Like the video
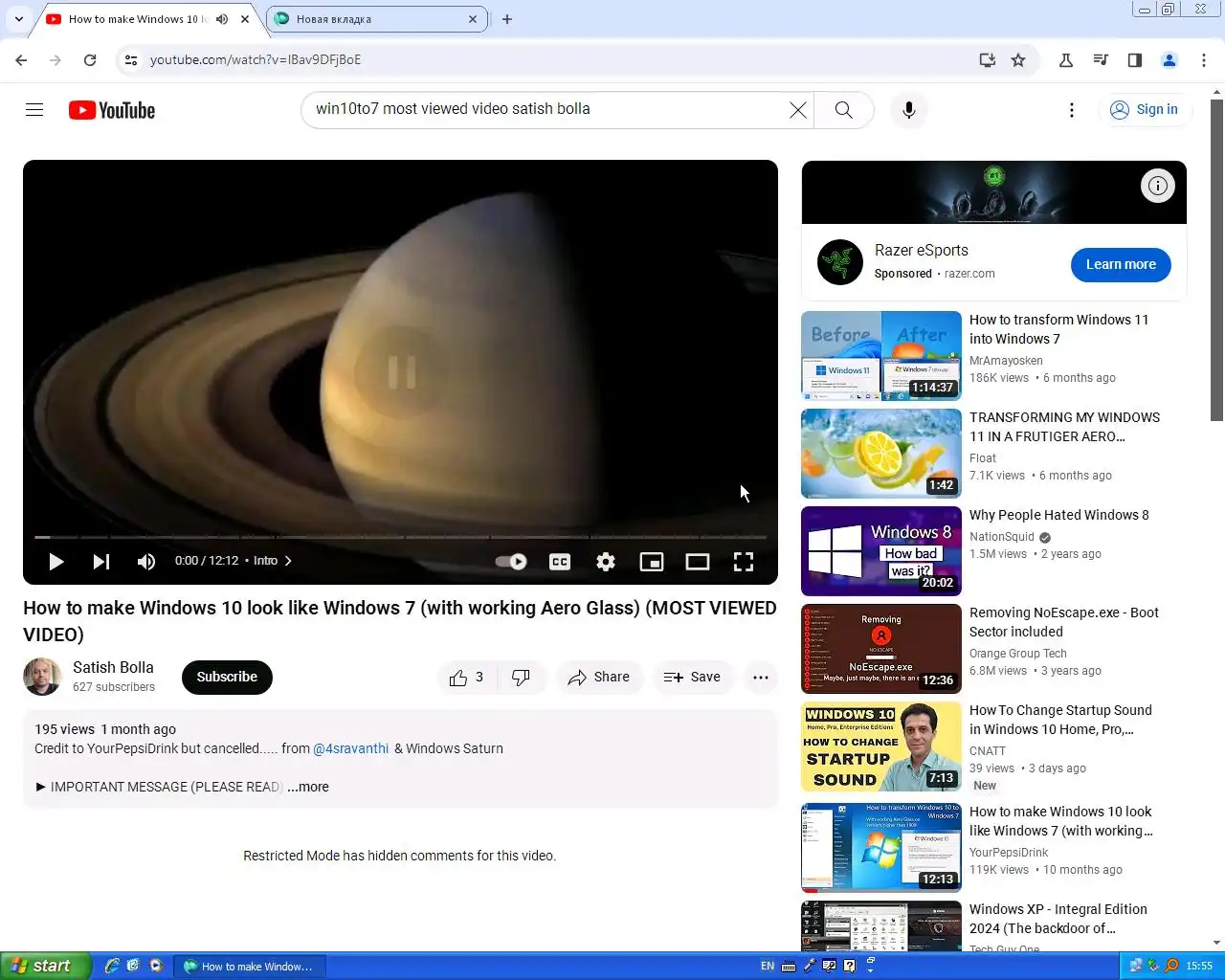 click(466, 678)
